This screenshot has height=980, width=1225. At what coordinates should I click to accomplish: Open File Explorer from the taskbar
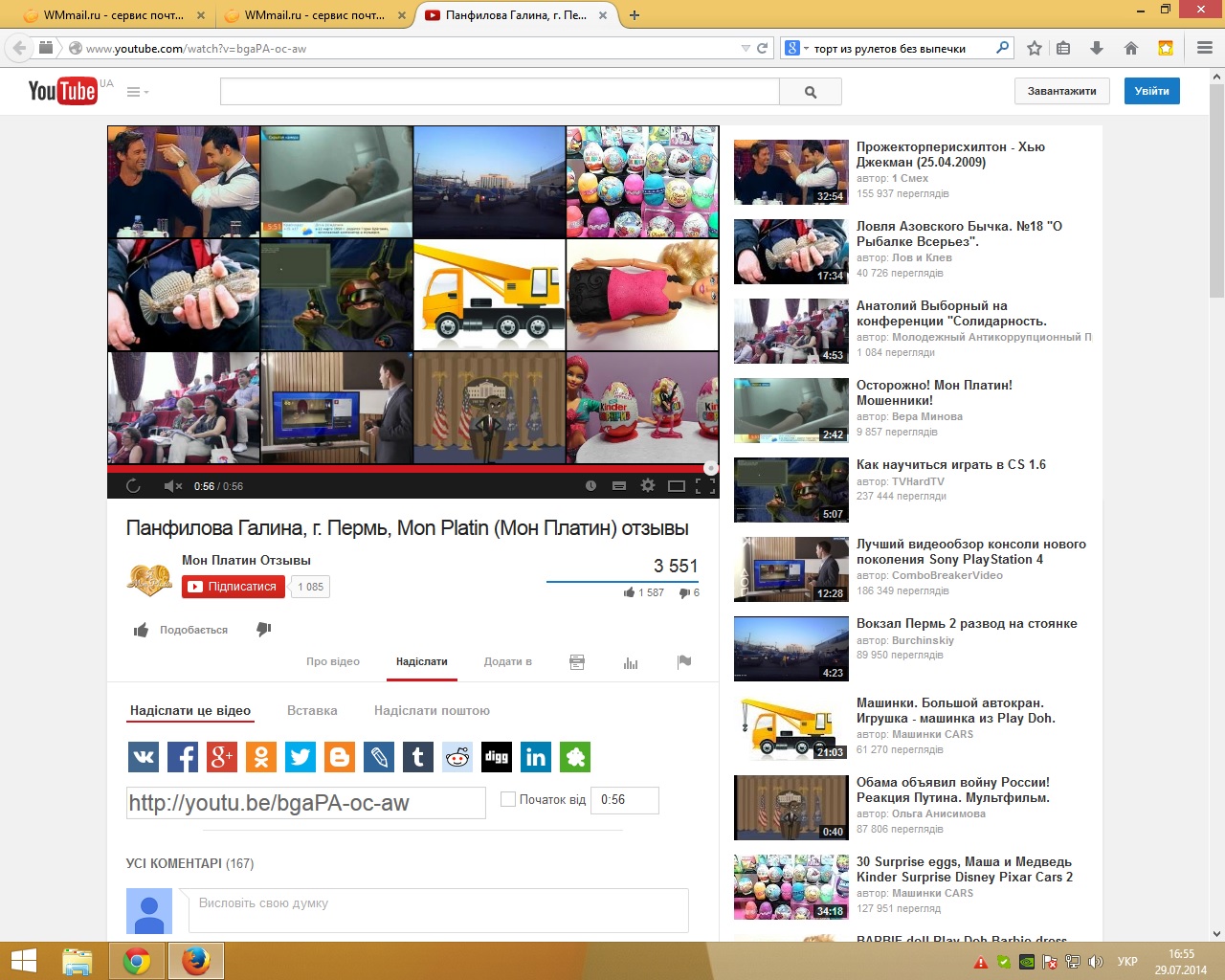pyautogui.click(x=78, y=961)
